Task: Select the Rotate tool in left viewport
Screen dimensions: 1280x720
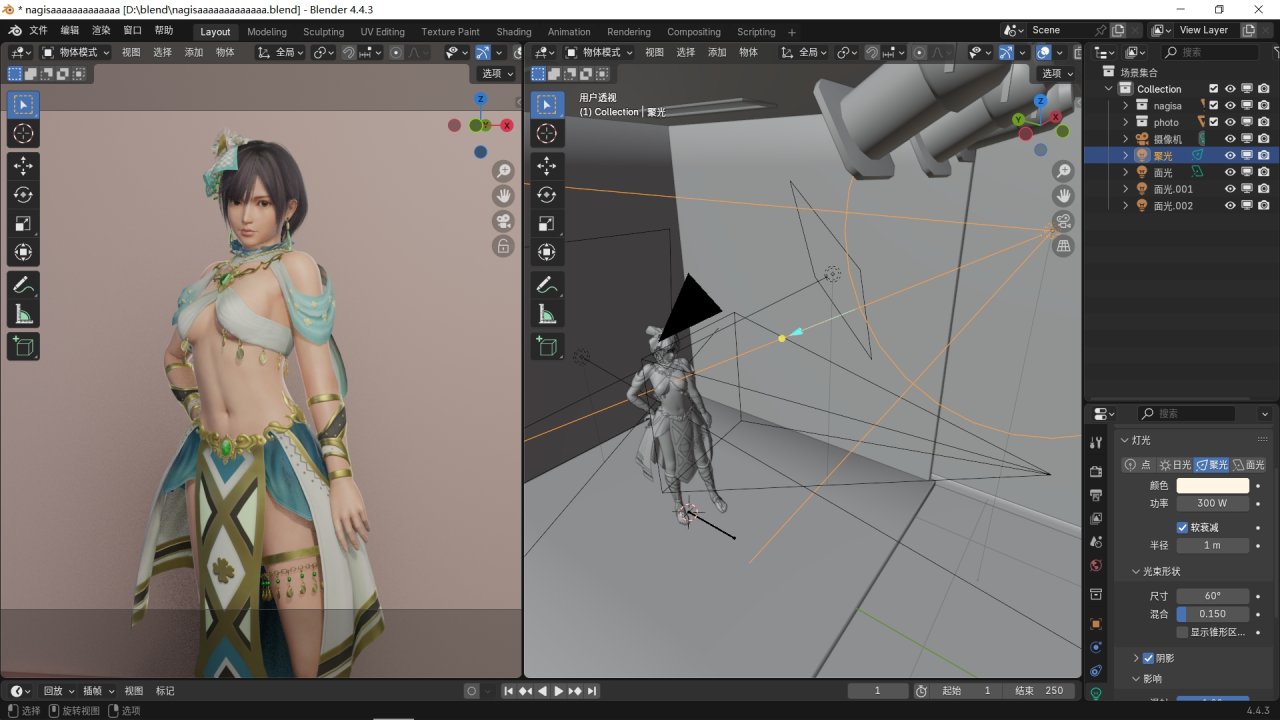Action: click(24, 195)
